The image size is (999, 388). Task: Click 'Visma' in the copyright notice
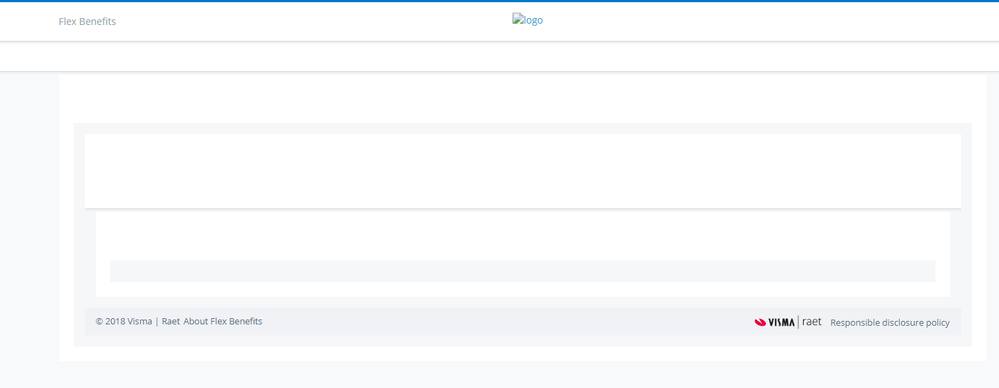pos(140,321)
